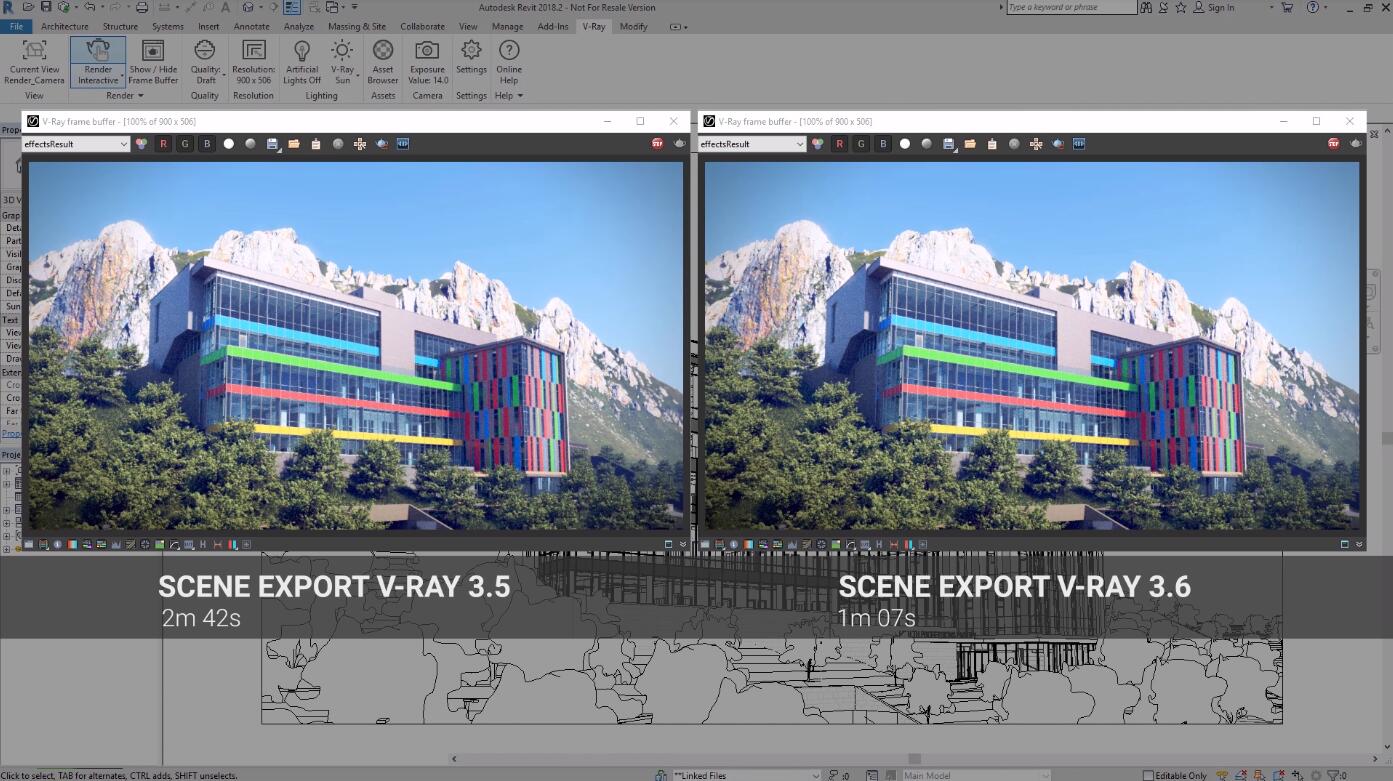Click the title bar Help question mark

[x=1311, y=8]
